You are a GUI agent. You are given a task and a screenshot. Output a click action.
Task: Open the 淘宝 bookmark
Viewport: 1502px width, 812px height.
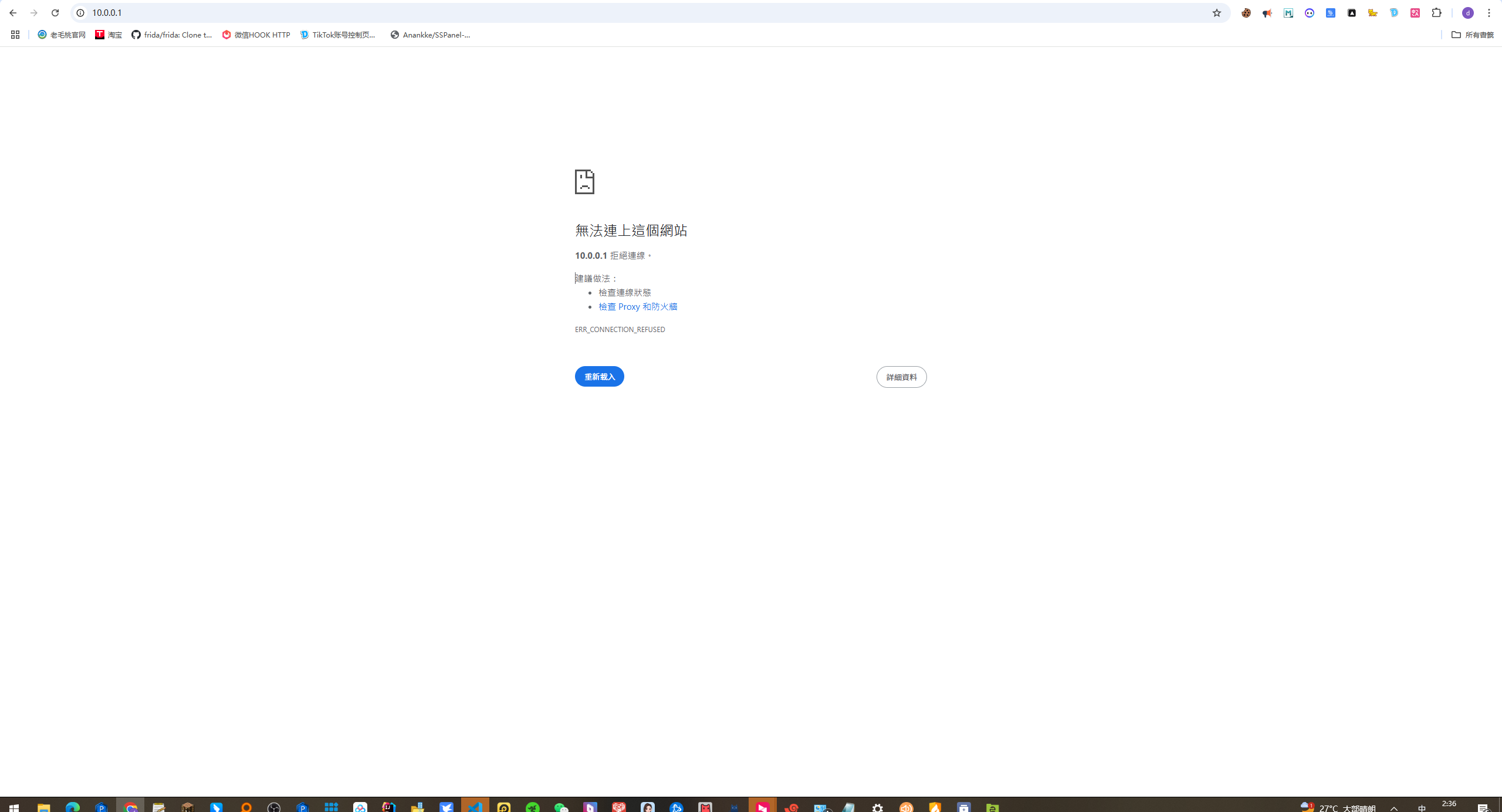[109, 35]
